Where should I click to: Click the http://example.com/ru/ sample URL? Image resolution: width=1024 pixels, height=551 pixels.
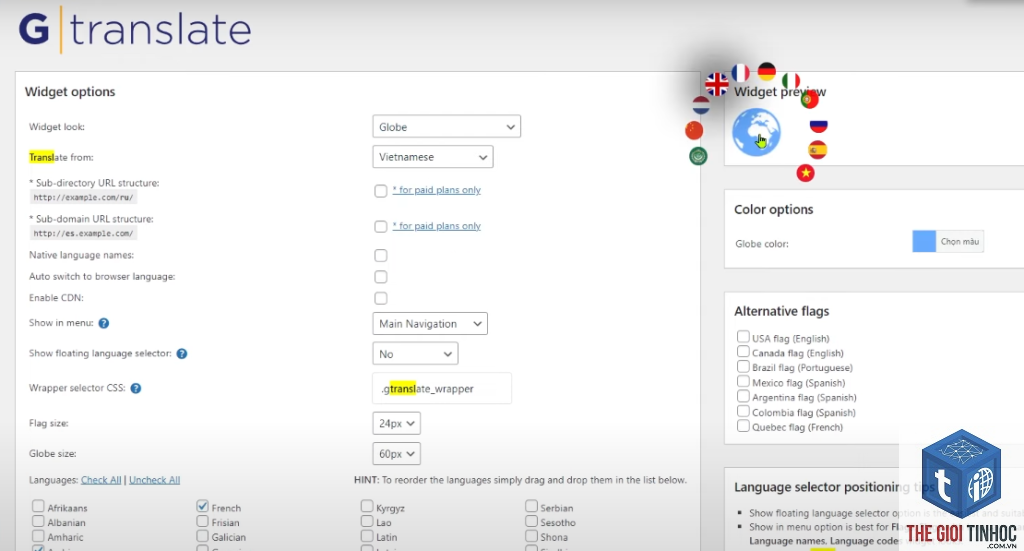tap(84, 197)
